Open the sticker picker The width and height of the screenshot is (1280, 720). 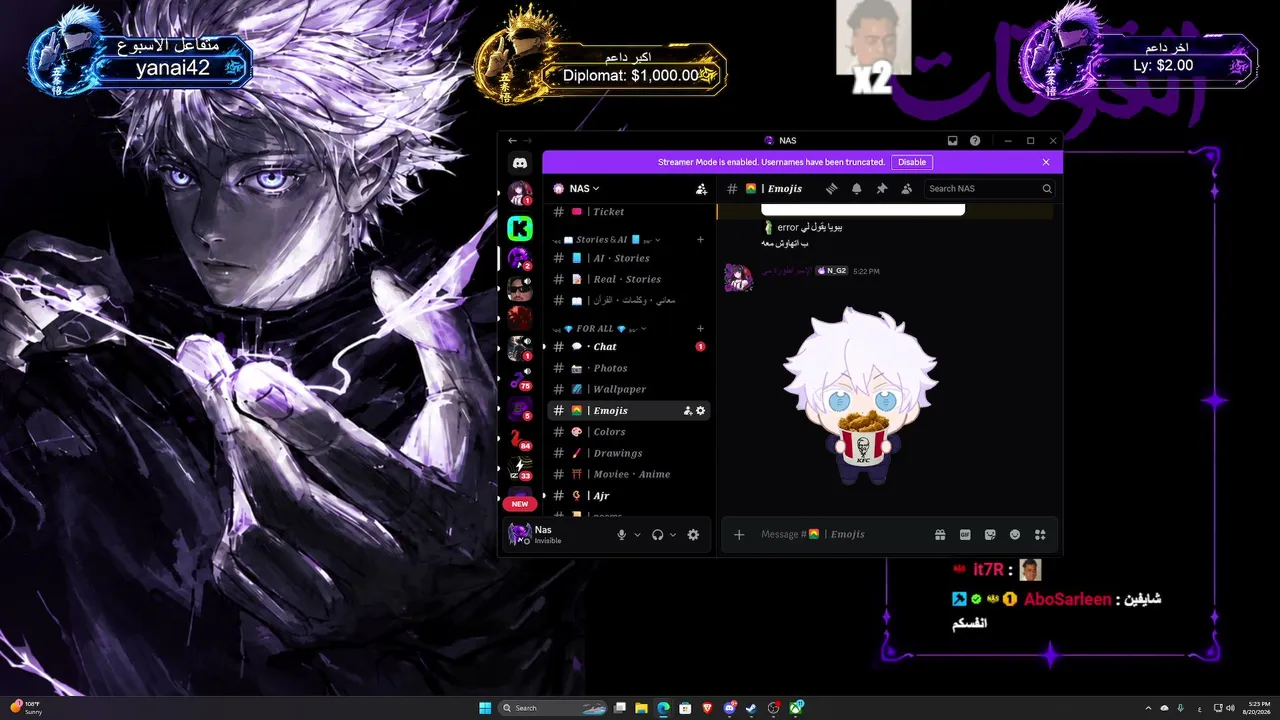click(x=990, y=535)
